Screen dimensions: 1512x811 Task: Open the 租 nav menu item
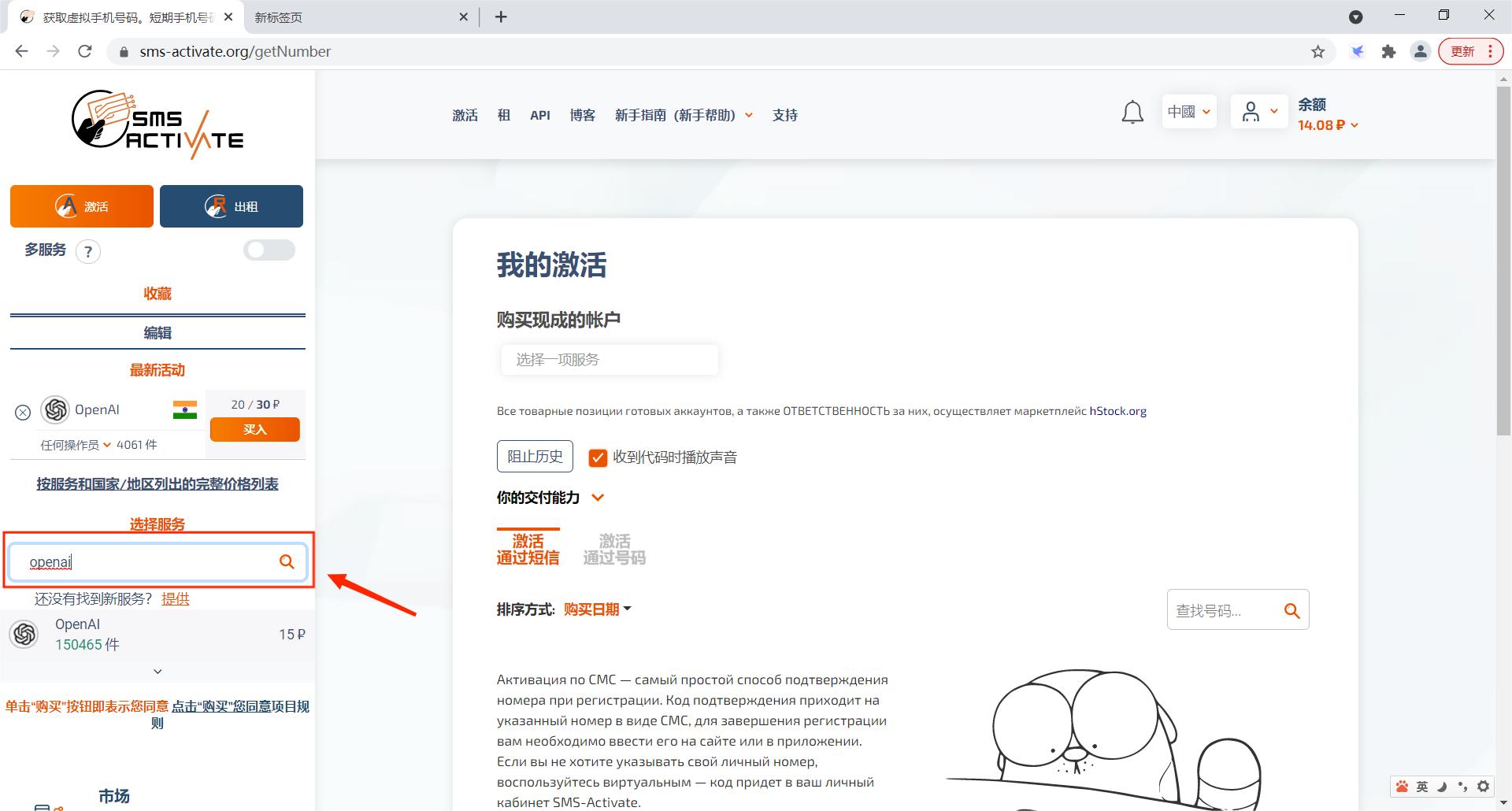coord(504,115)
